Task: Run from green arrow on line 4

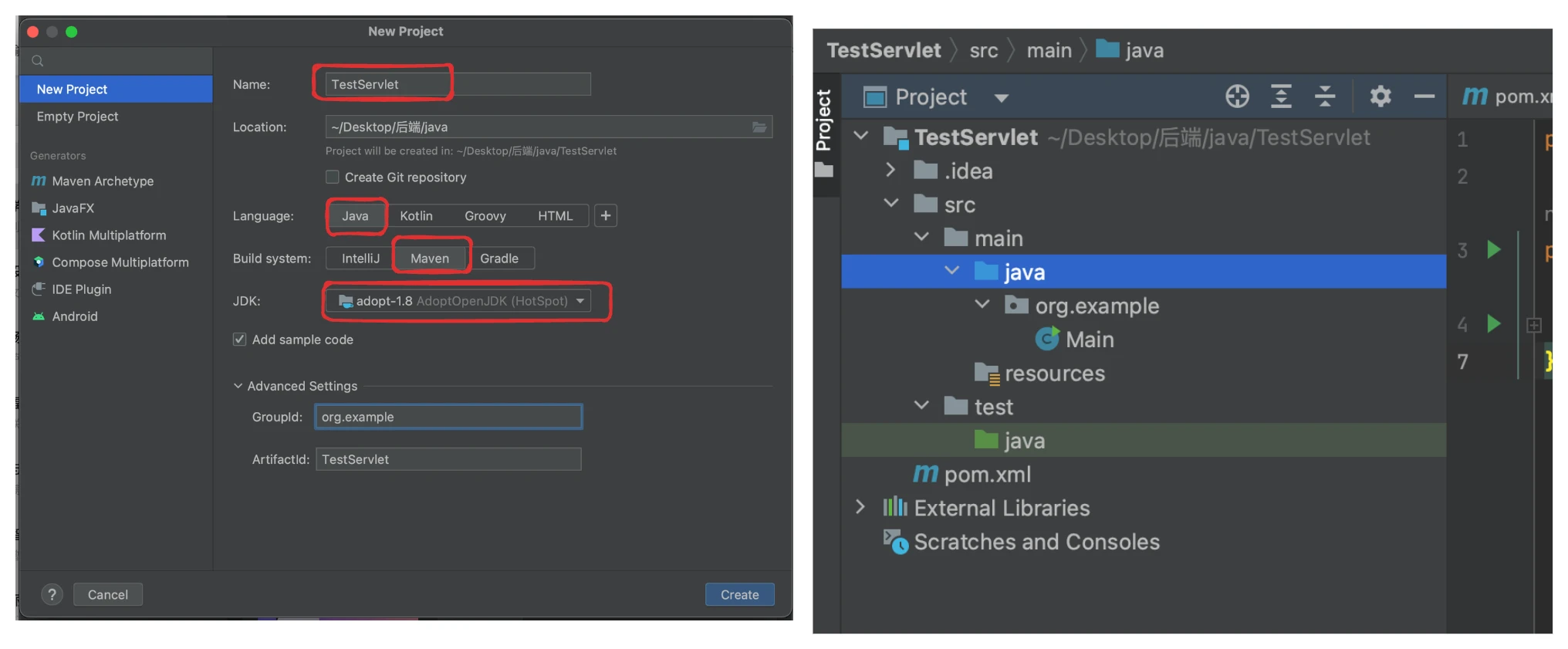Action: coord(1494,323)
